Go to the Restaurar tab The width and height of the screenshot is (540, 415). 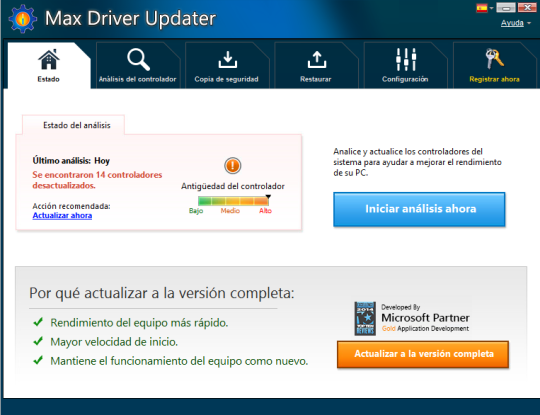tap(316, 65)
